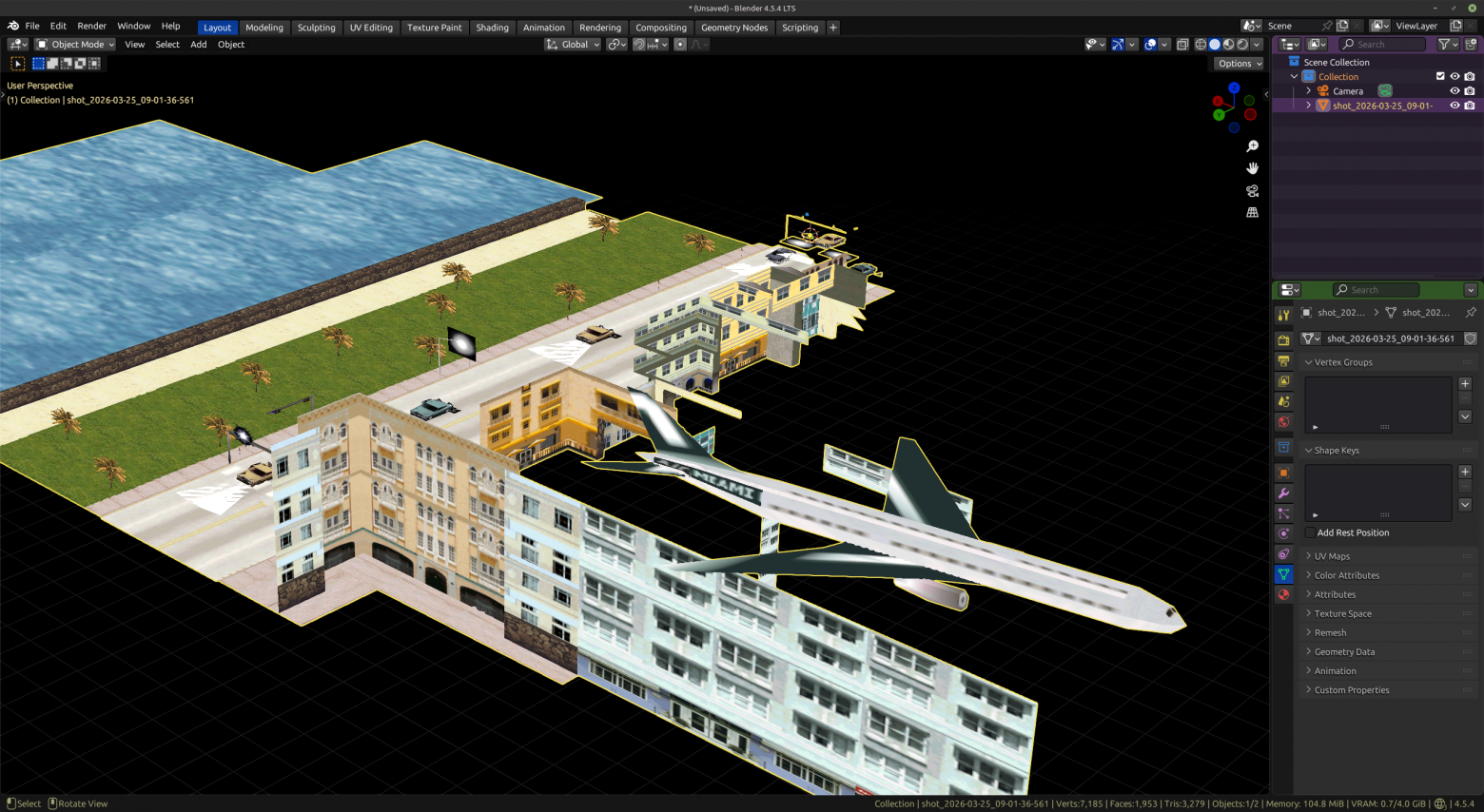Image resolution: width=1484 pixels, height=812 pixels.
Task: Switch to perspective/orthographic grid gizmo
Action: (x=1252, y=212)
